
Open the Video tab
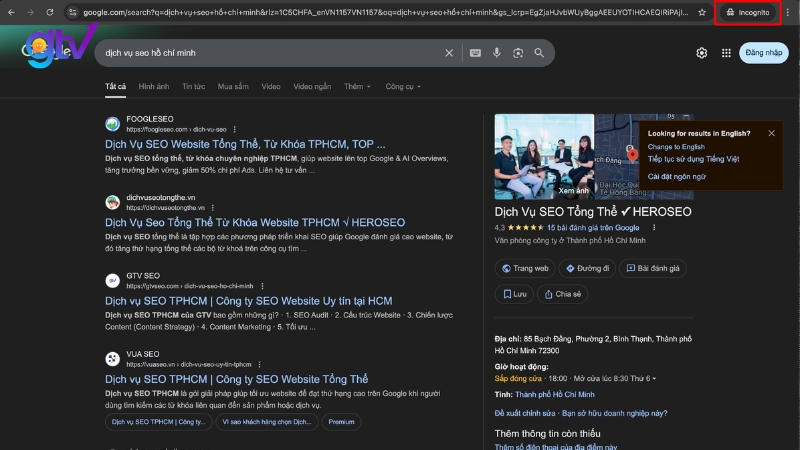(271, 87)
